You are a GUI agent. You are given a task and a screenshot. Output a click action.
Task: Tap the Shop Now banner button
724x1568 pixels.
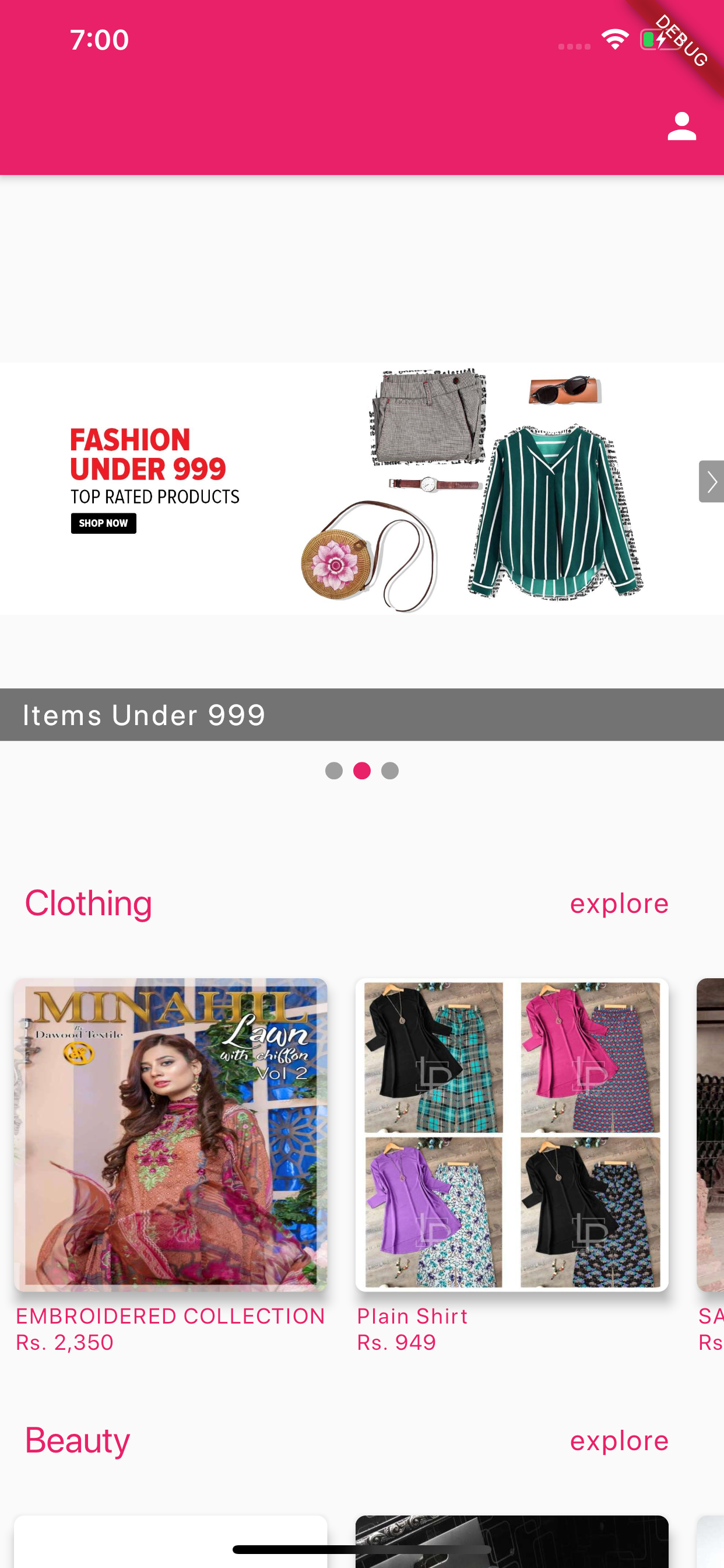pyautogui.click(x=103, y=523)
